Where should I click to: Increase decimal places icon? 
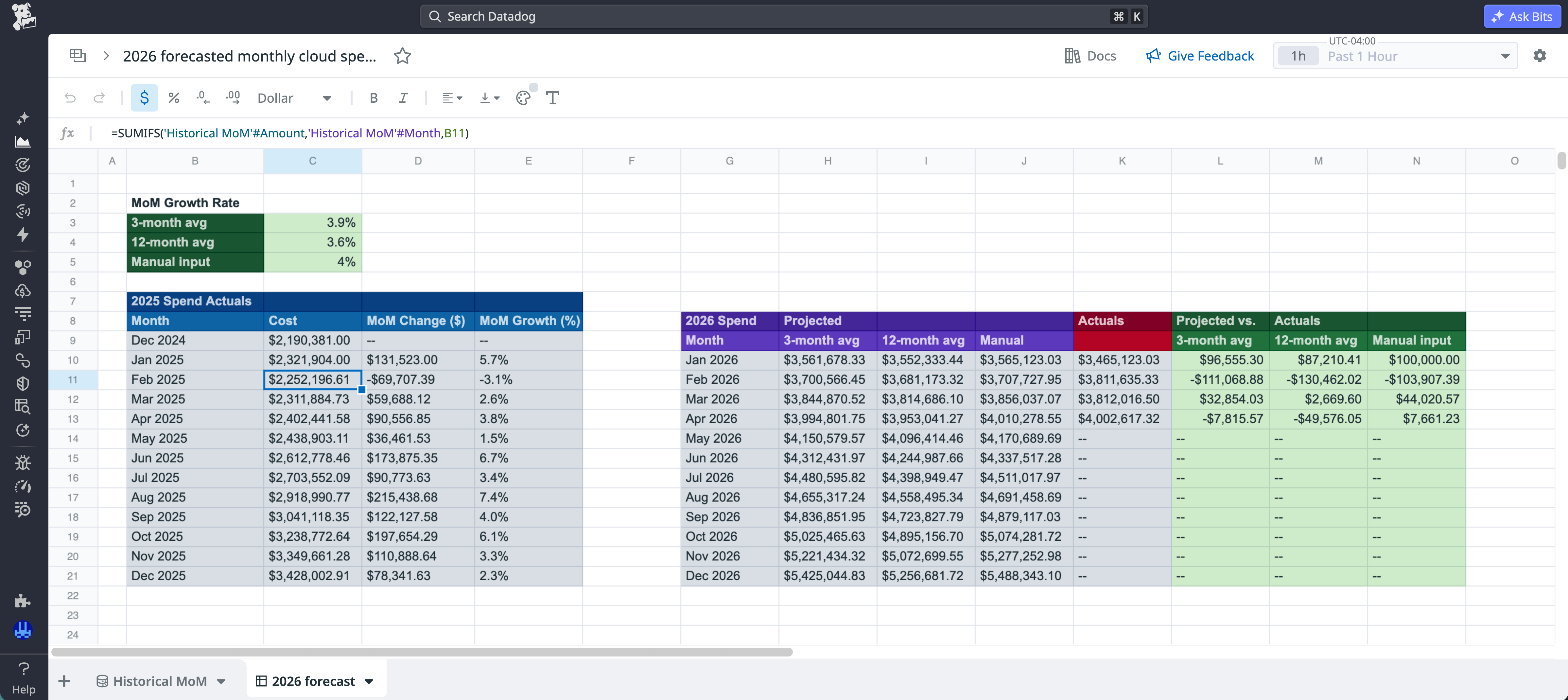click(233, 98)
